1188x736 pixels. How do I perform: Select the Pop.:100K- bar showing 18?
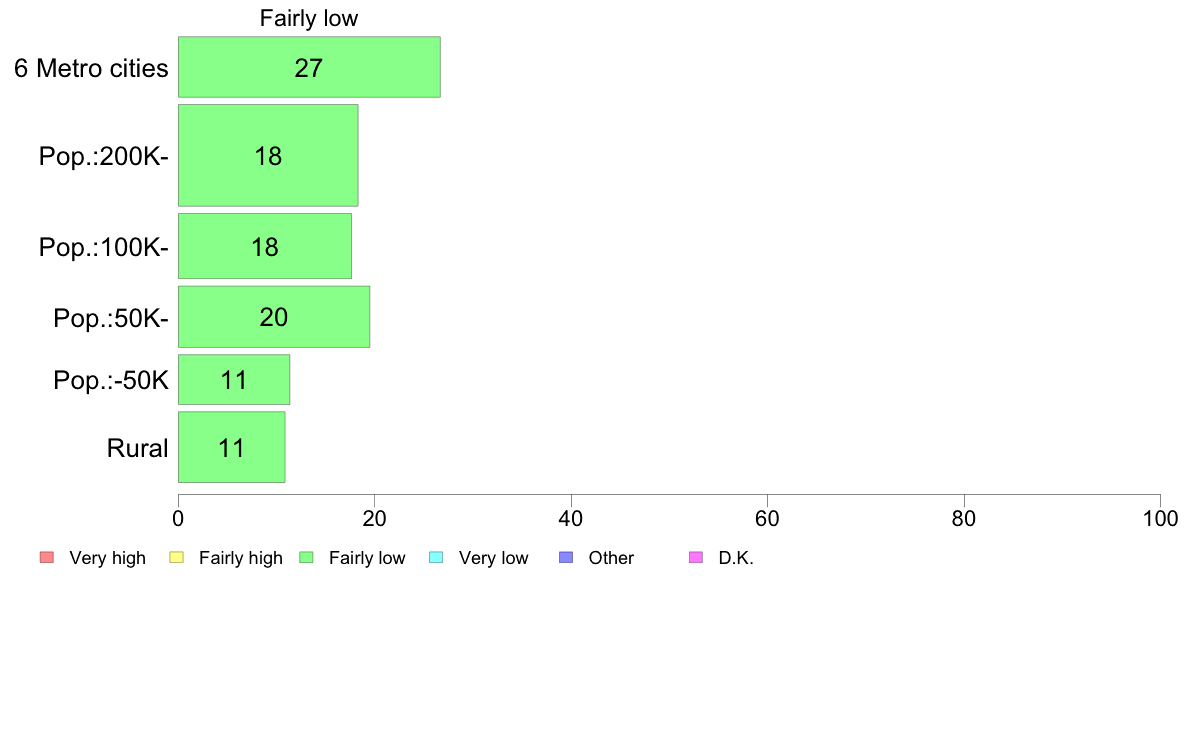click(265, 246)
